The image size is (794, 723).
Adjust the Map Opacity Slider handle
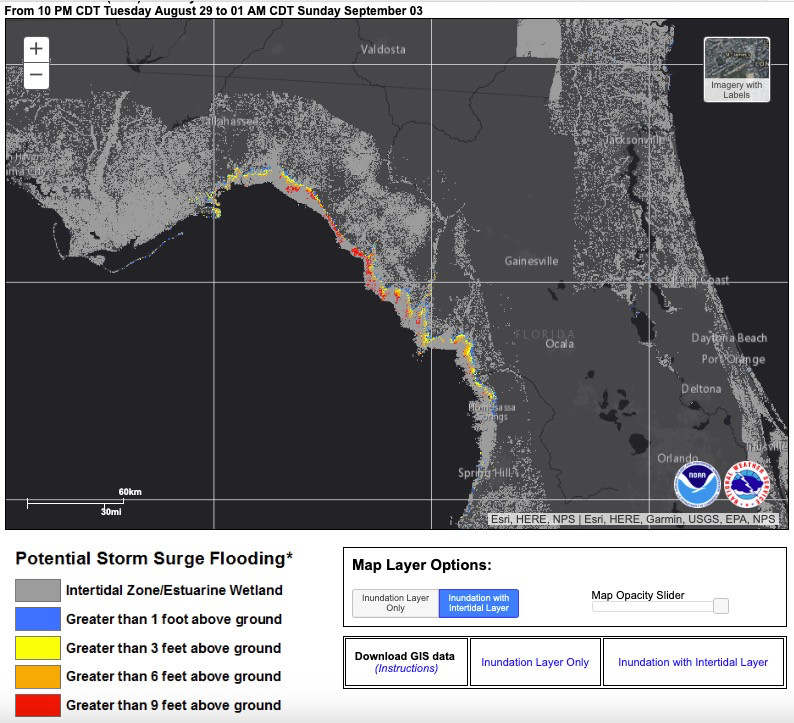pyautogui.click(x=720, y=606)
